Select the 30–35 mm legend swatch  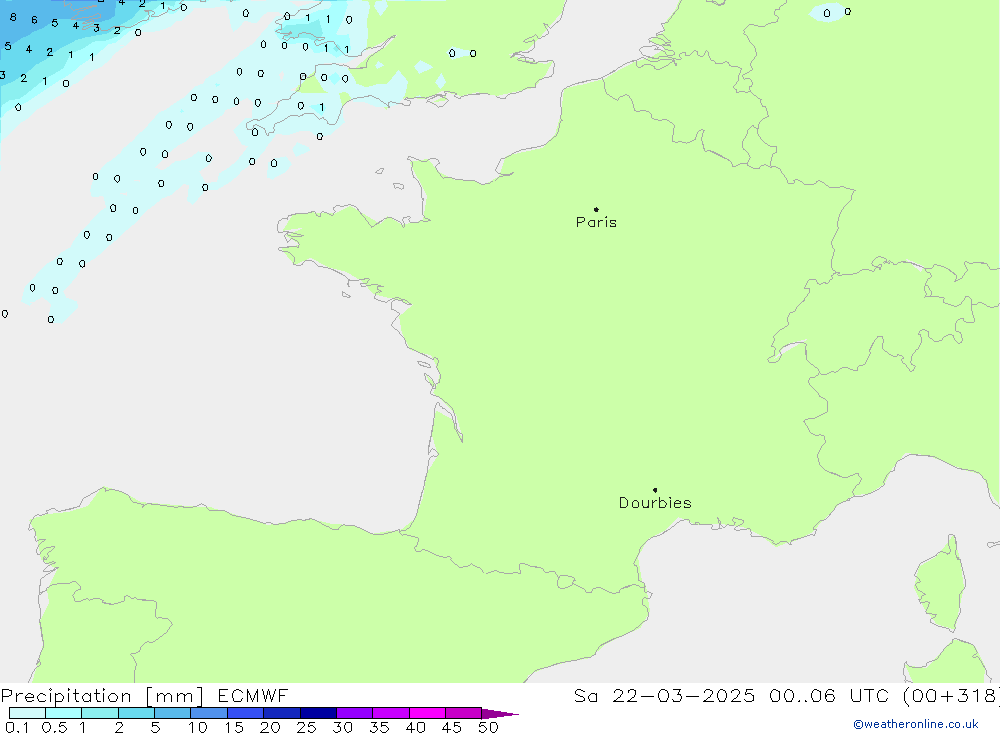[355, 713]
